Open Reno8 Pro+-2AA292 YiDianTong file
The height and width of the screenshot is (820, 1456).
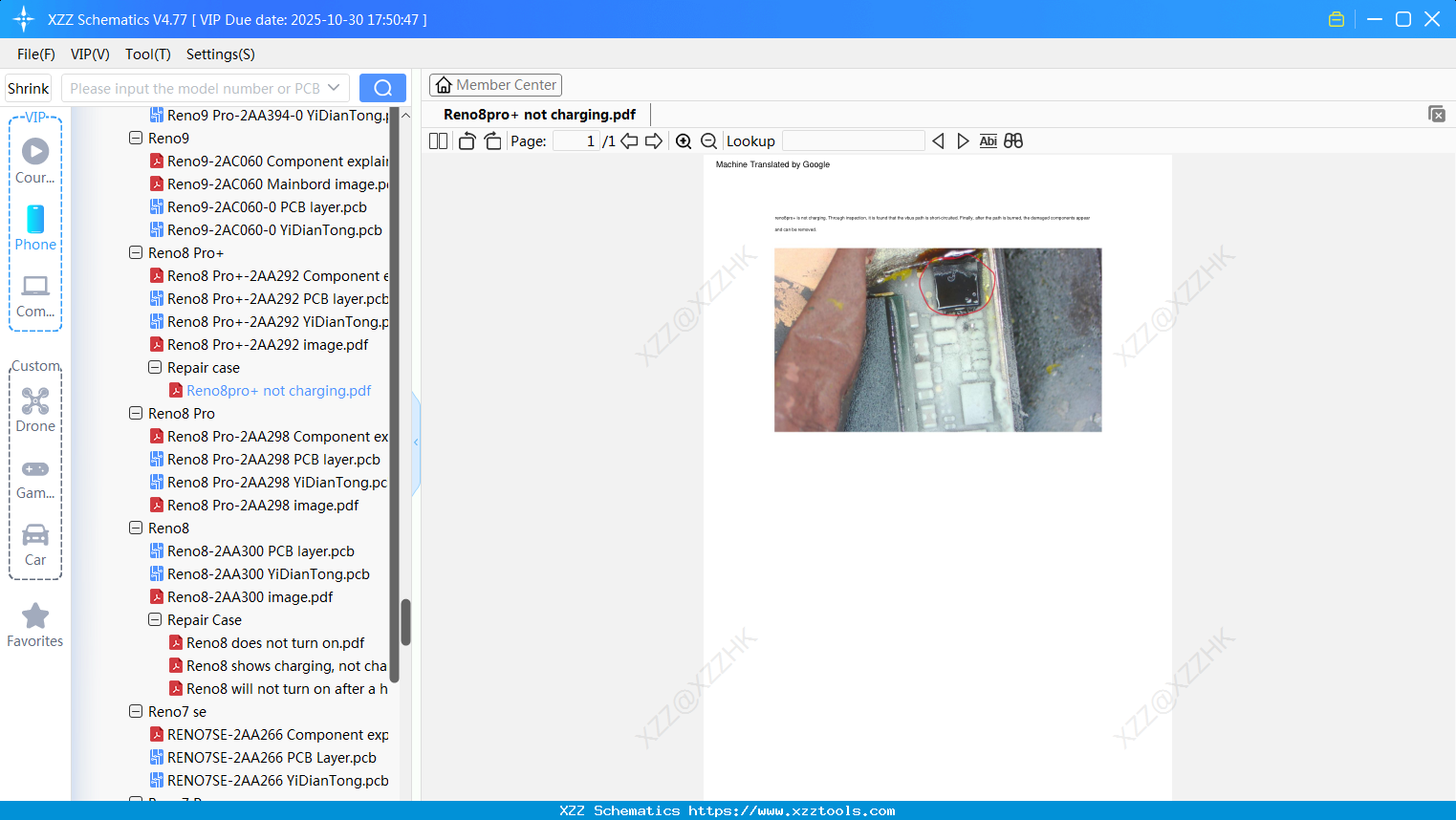[270, 321]
